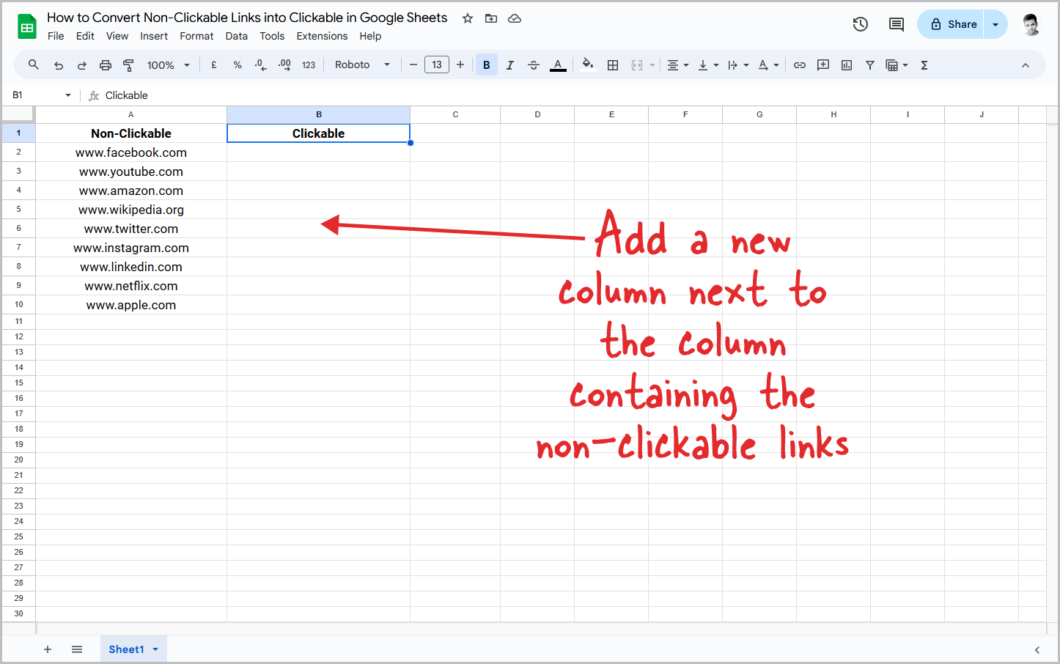Open the Share options dropdown arrow

click(996, 24)
